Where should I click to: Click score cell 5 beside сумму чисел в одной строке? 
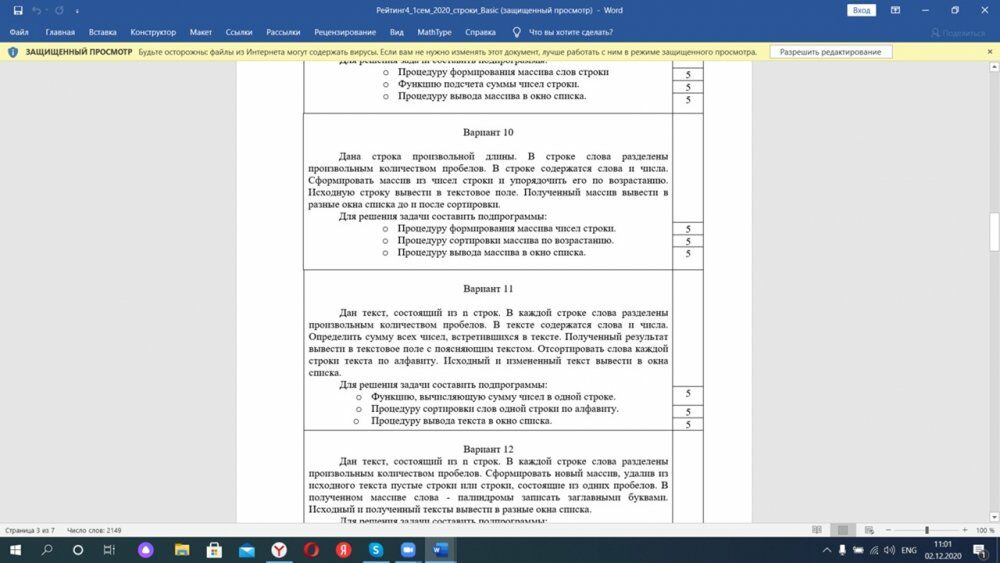688,394
